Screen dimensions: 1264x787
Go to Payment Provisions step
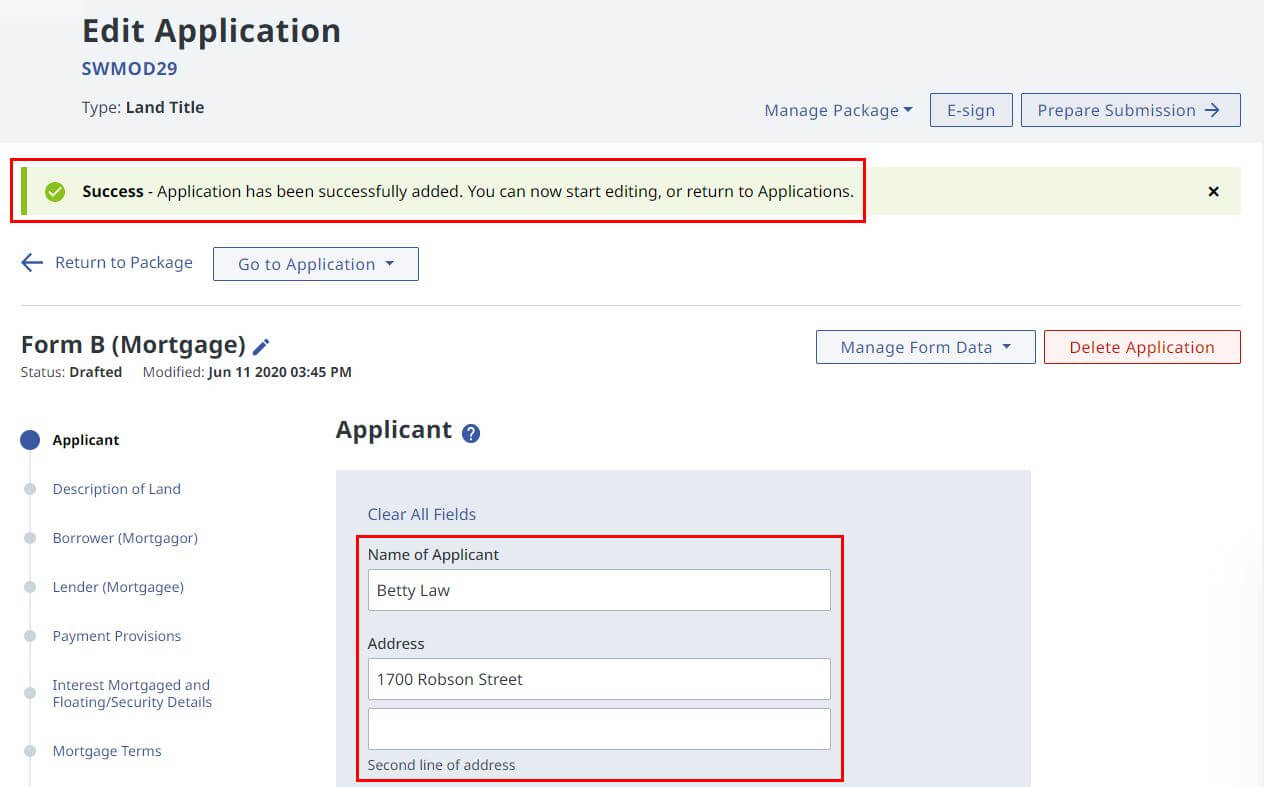point(117,636)
